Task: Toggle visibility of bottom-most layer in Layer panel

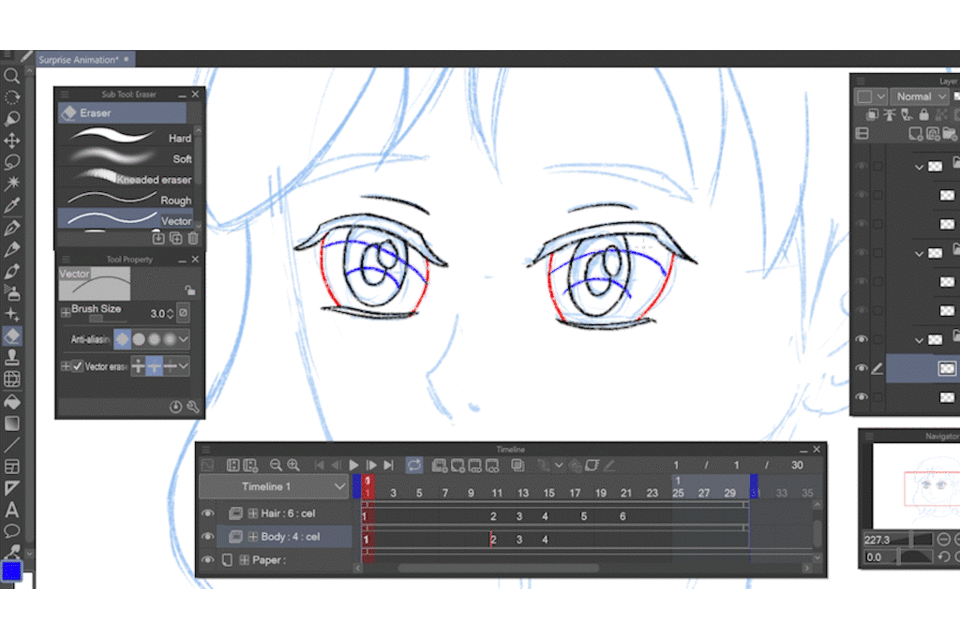Action: (861, 397)
